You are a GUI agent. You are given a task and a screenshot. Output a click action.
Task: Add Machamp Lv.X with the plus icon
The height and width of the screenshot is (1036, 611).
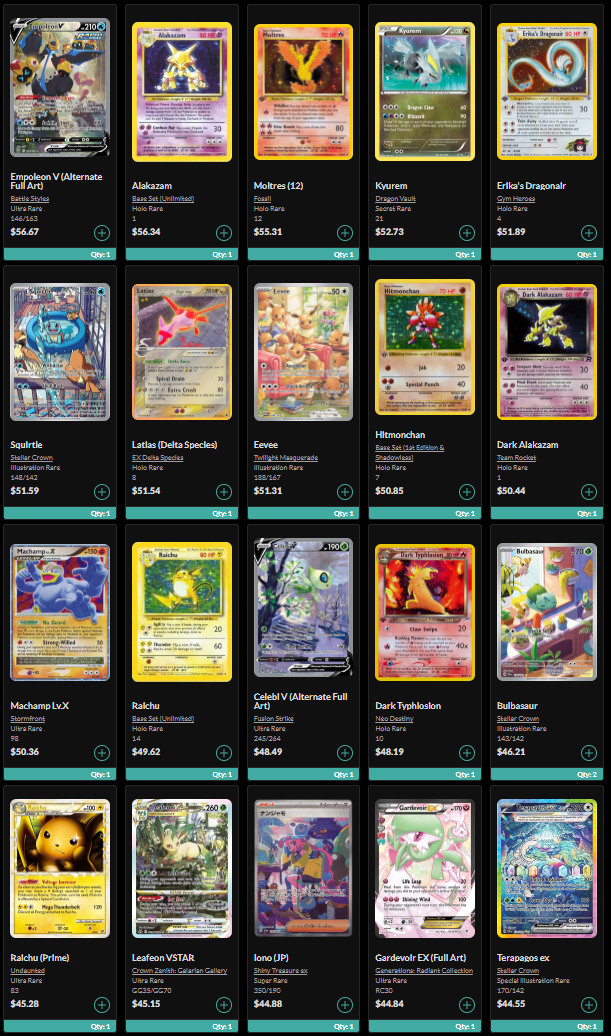click(x=102, y=753)
